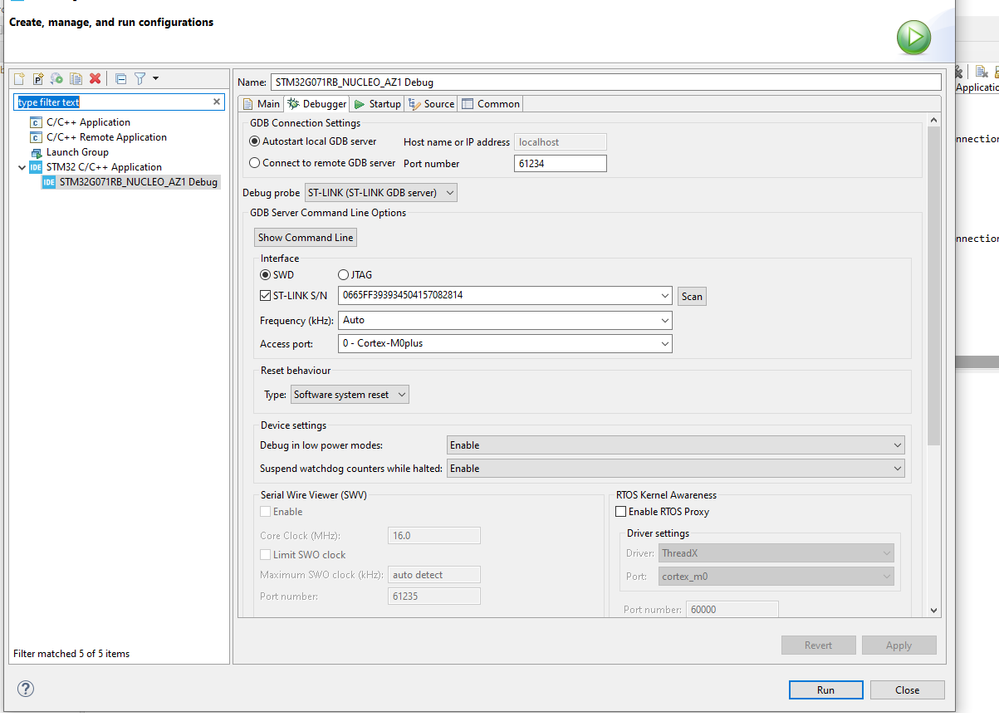
Task: Switch to the Debugger tab
Action: (317, 104)
